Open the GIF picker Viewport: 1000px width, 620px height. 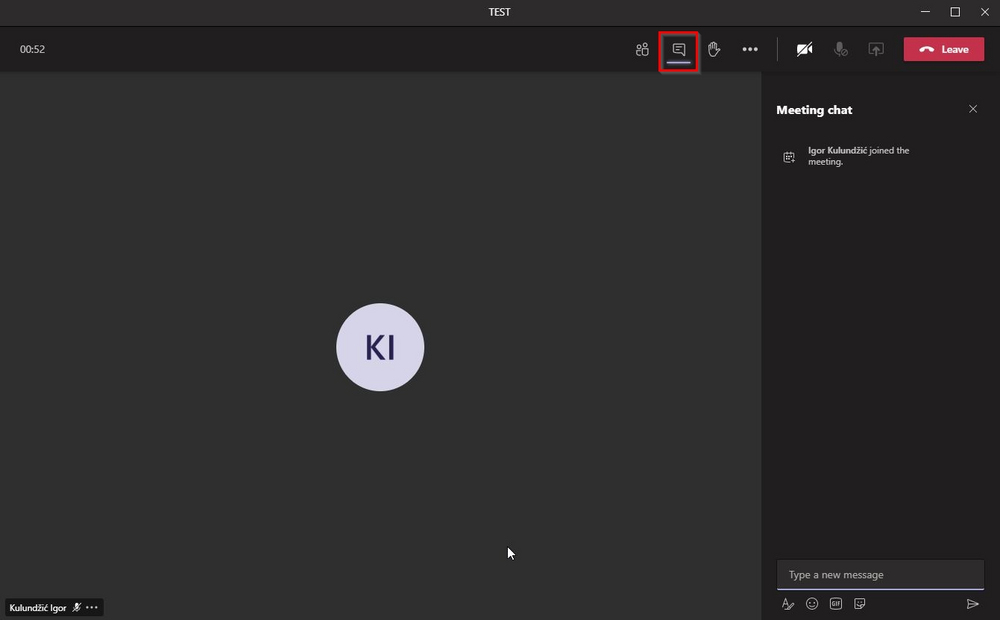(x=835, y=603)
